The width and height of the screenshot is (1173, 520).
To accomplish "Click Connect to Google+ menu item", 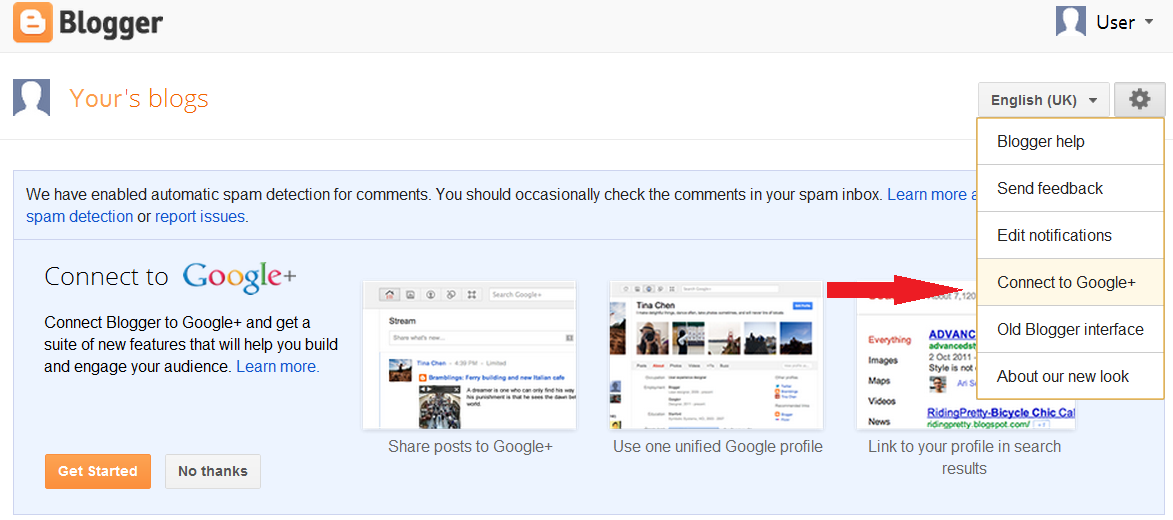I will pos(1066,282).
